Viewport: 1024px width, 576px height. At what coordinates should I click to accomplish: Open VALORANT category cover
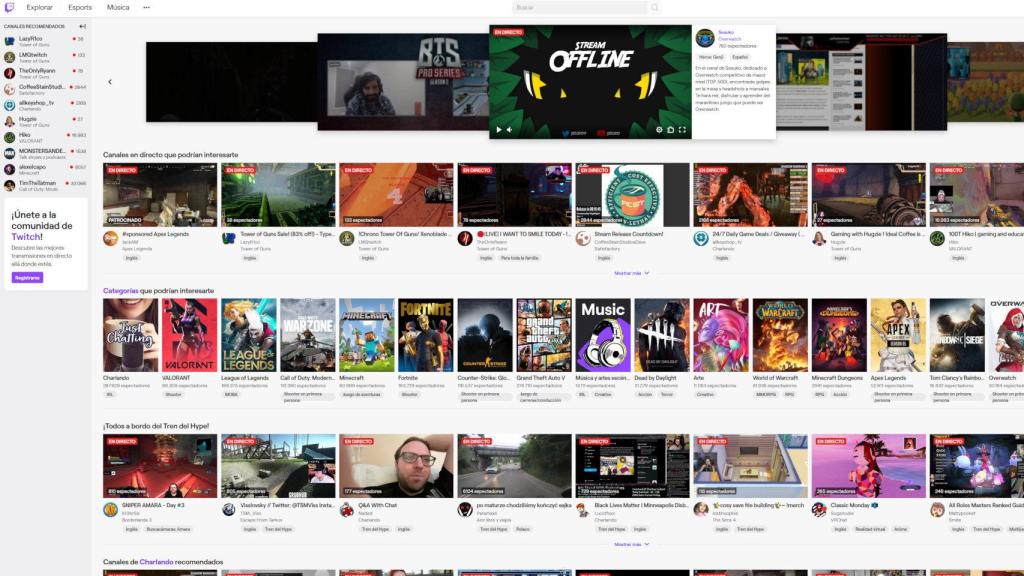[189, 335]
